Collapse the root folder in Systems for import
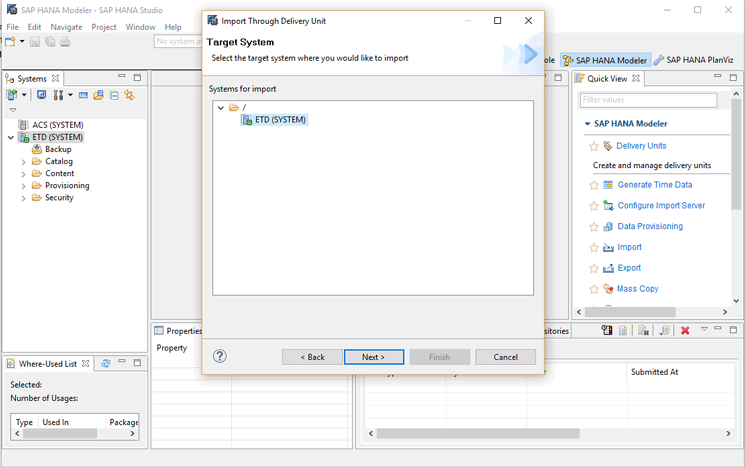 pos(221,108)
